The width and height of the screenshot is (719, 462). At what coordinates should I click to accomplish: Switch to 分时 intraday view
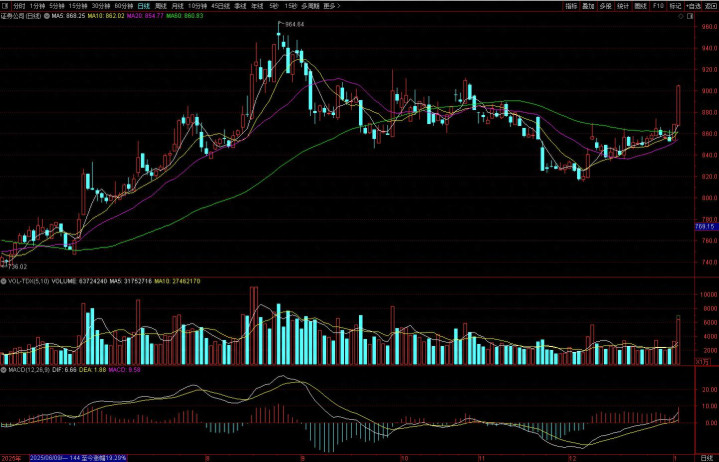[x=19, y=6]
